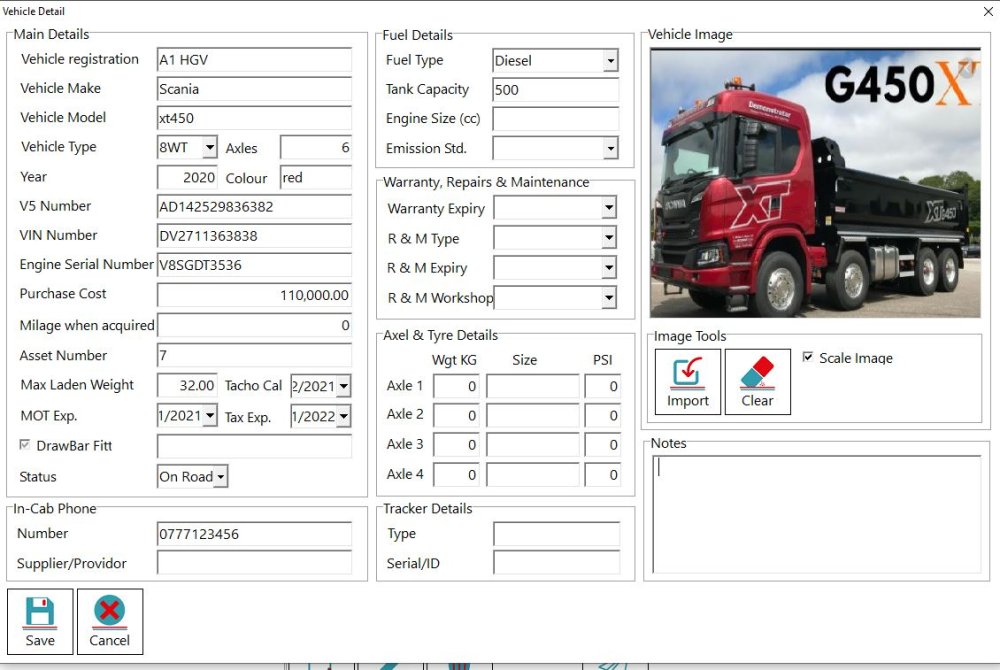Open the Vehicle Type dropdown

210,147
